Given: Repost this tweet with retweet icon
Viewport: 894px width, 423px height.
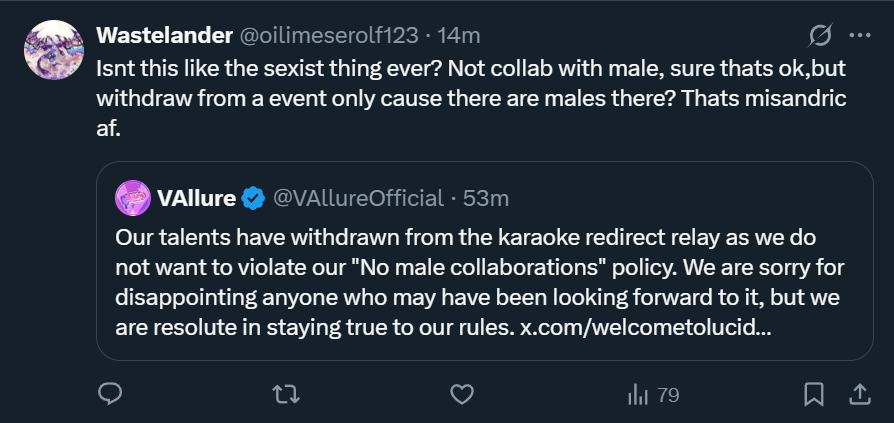Looking at the screenshot, I should pos(286,394).
